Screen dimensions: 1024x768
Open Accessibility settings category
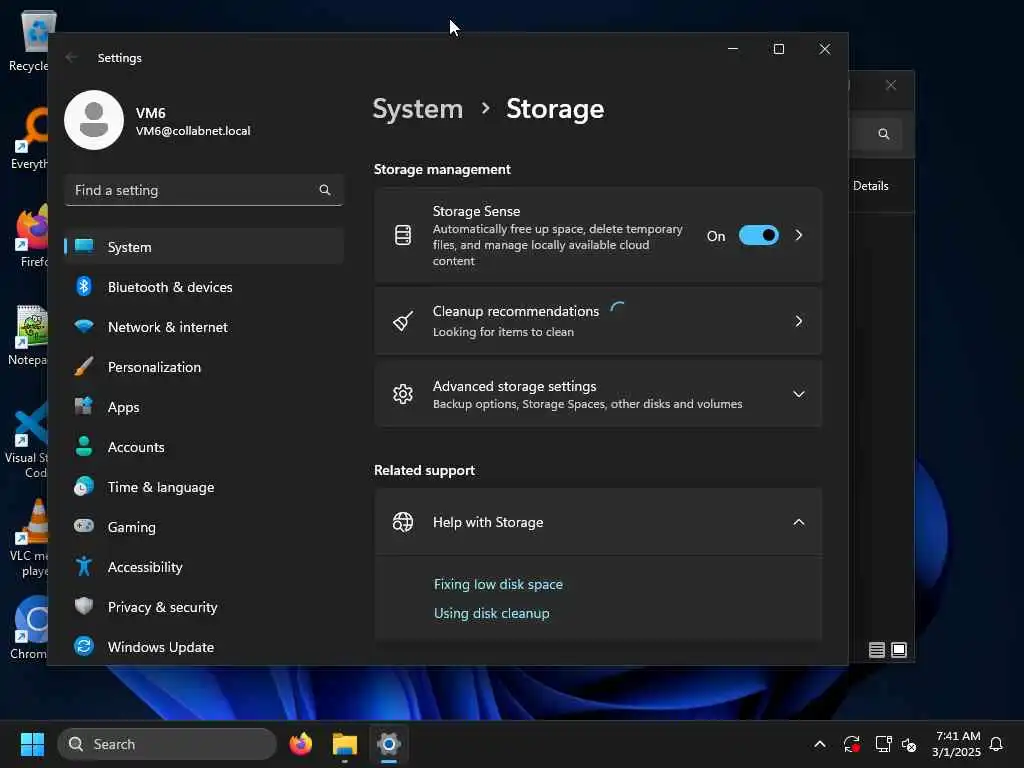(204, 567)
